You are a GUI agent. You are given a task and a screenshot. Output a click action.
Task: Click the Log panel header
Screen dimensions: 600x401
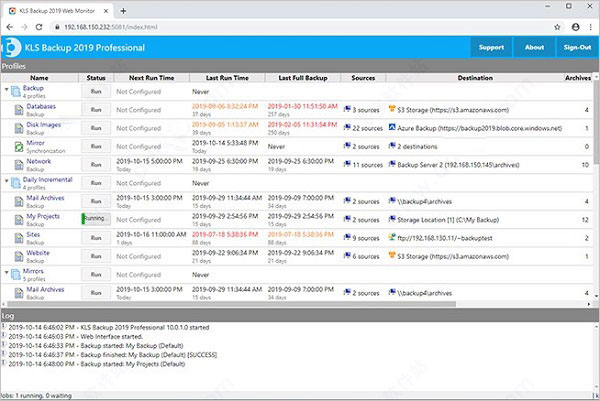point(300,316)
